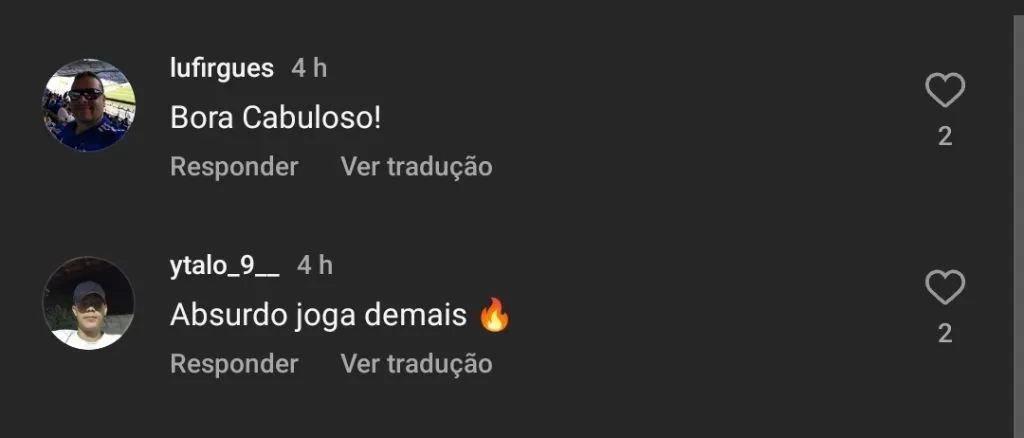Click the word Absurdo in second comment
Screen dimensions: 1024x438
(229, 316)
